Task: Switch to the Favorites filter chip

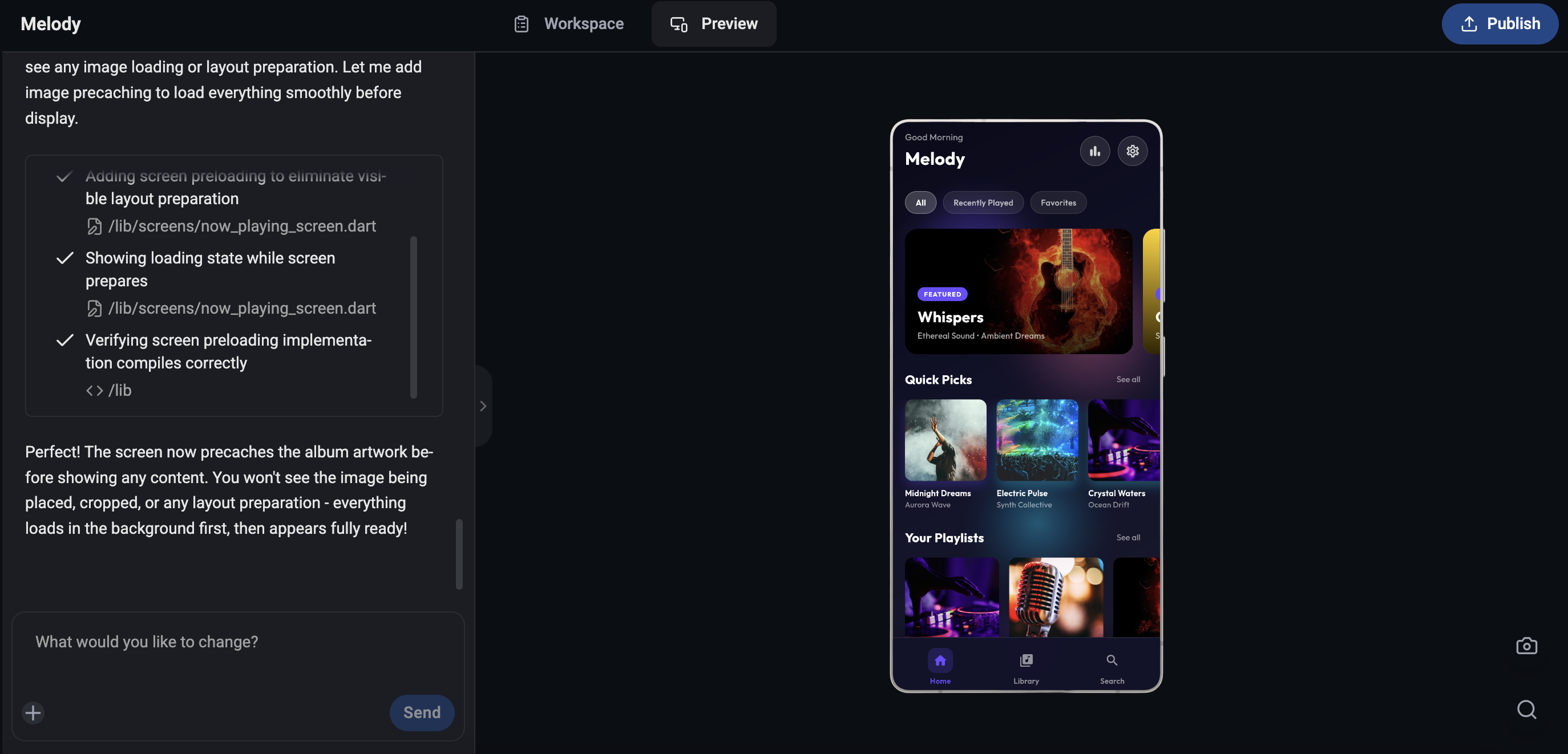Action: 1058,202
